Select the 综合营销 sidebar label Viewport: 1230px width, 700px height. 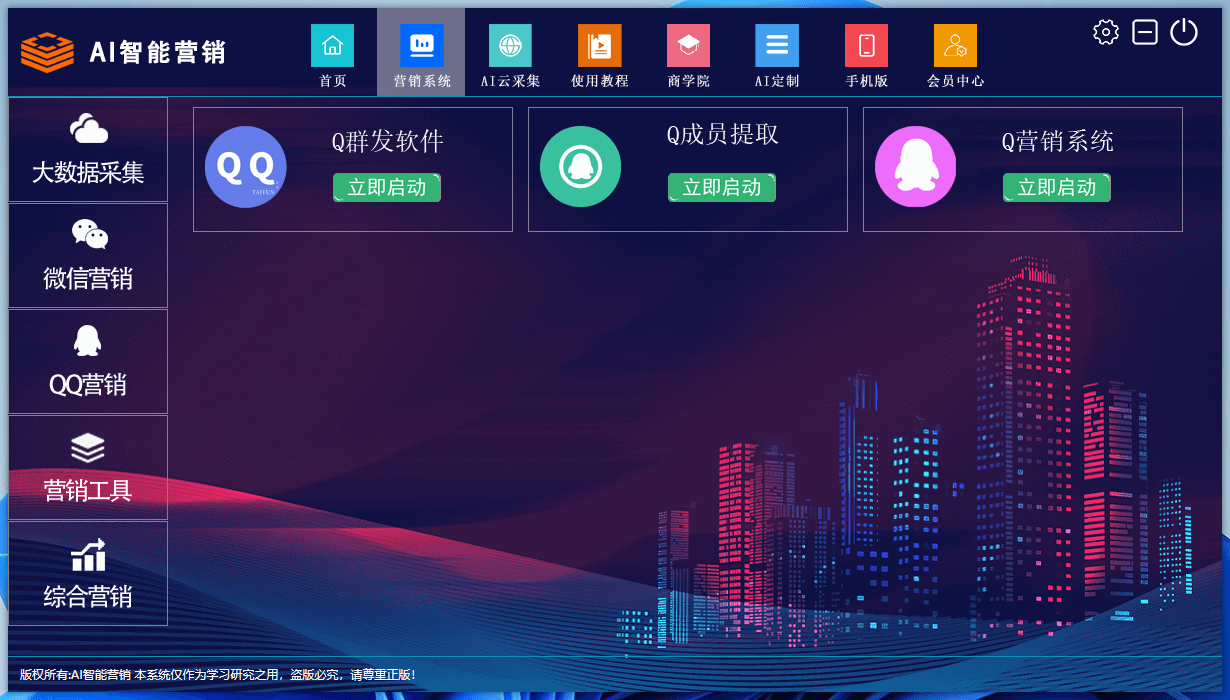pyautogui.click(x=88, y=597)
